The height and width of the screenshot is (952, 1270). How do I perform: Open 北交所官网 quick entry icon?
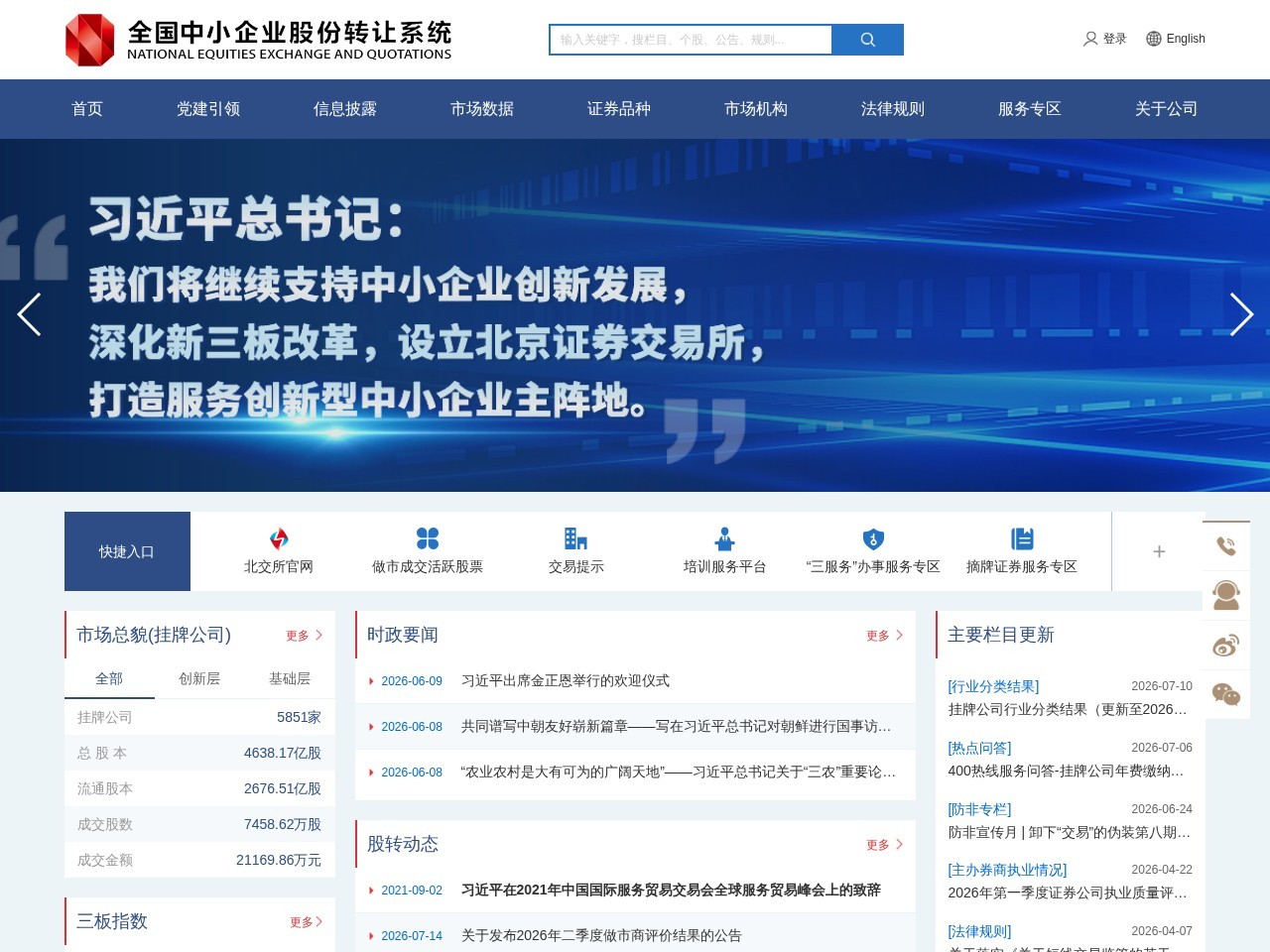tap(279, 538)
